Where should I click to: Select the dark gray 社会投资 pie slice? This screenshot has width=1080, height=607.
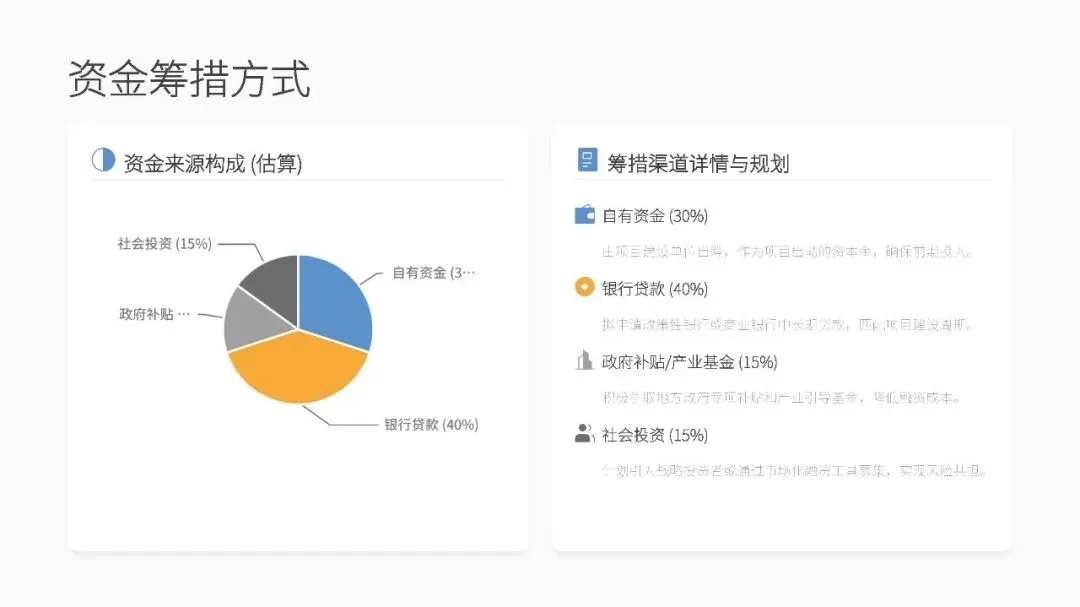tap(273, 284)
